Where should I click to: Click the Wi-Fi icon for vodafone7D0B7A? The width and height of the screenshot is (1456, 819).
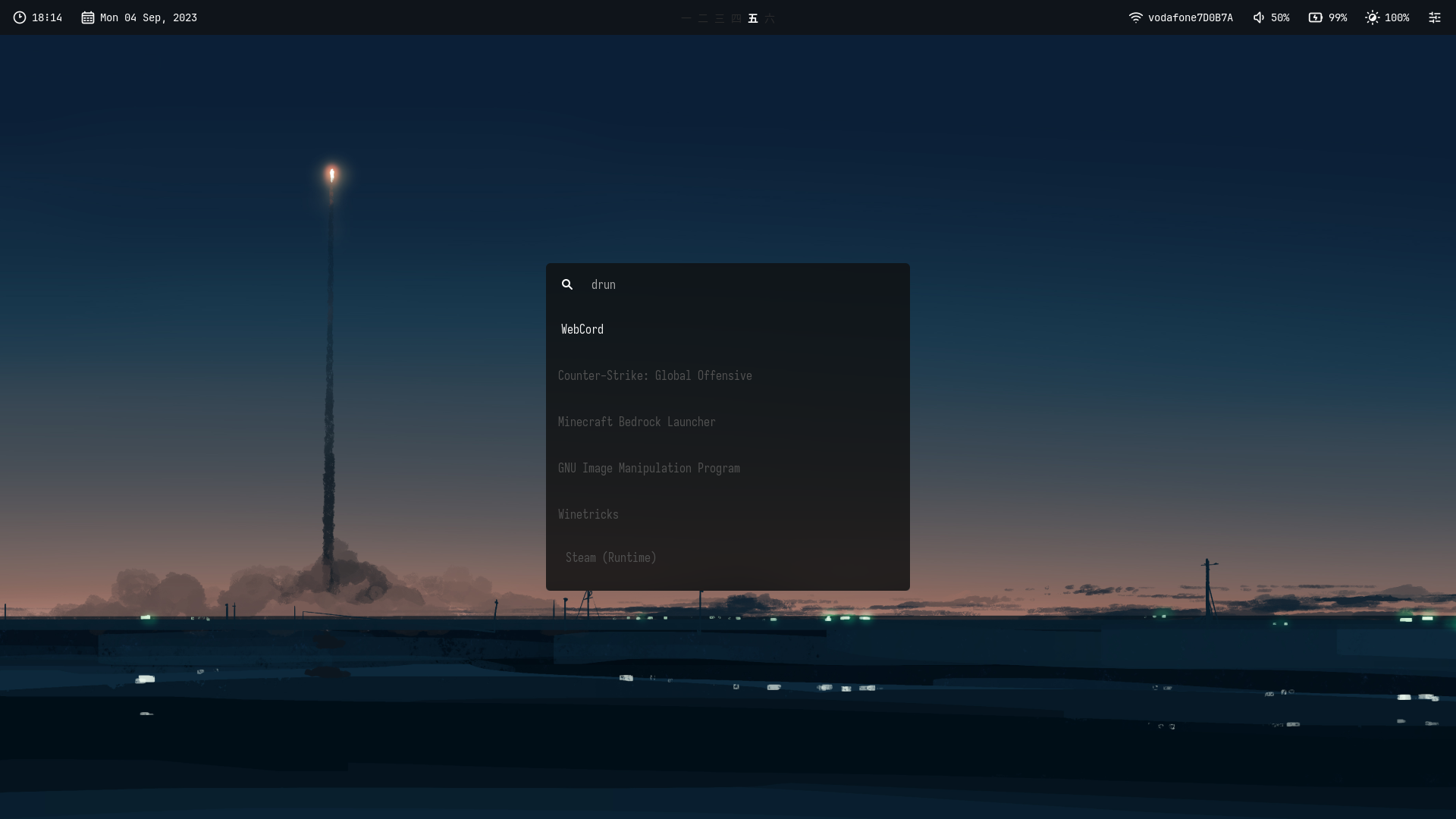pyautogui.click(x=1135, y=17)
